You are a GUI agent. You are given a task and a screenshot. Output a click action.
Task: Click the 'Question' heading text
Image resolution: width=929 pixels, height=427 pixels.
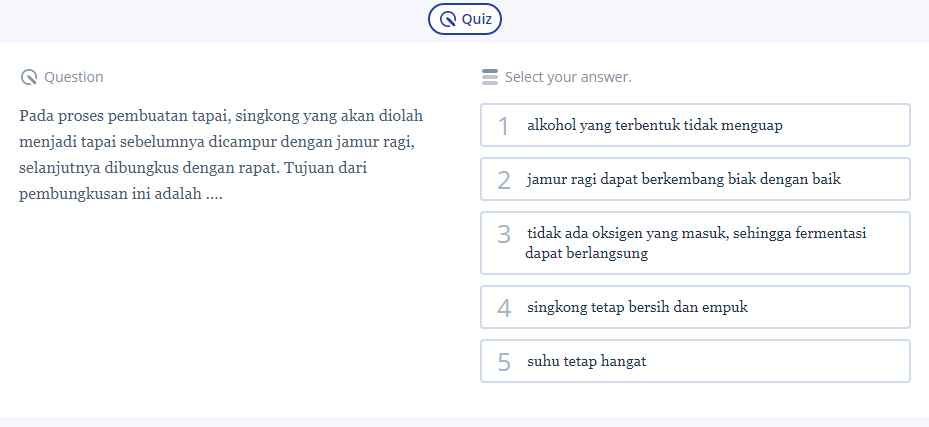pos(73,77)
